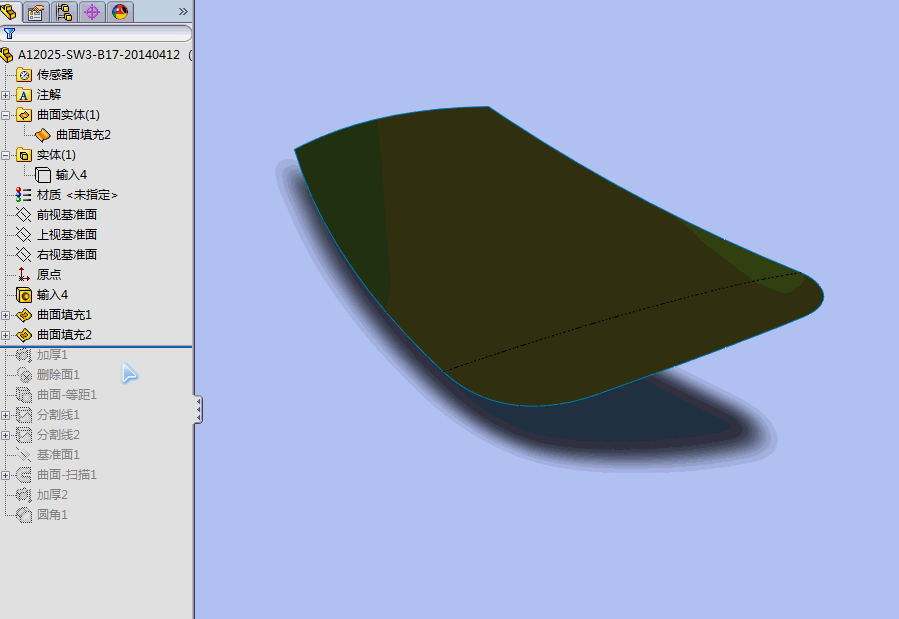Screen dimensions: 899x619
Task: Select the 材质 <未指定> material icon
Action: point(24,195)
